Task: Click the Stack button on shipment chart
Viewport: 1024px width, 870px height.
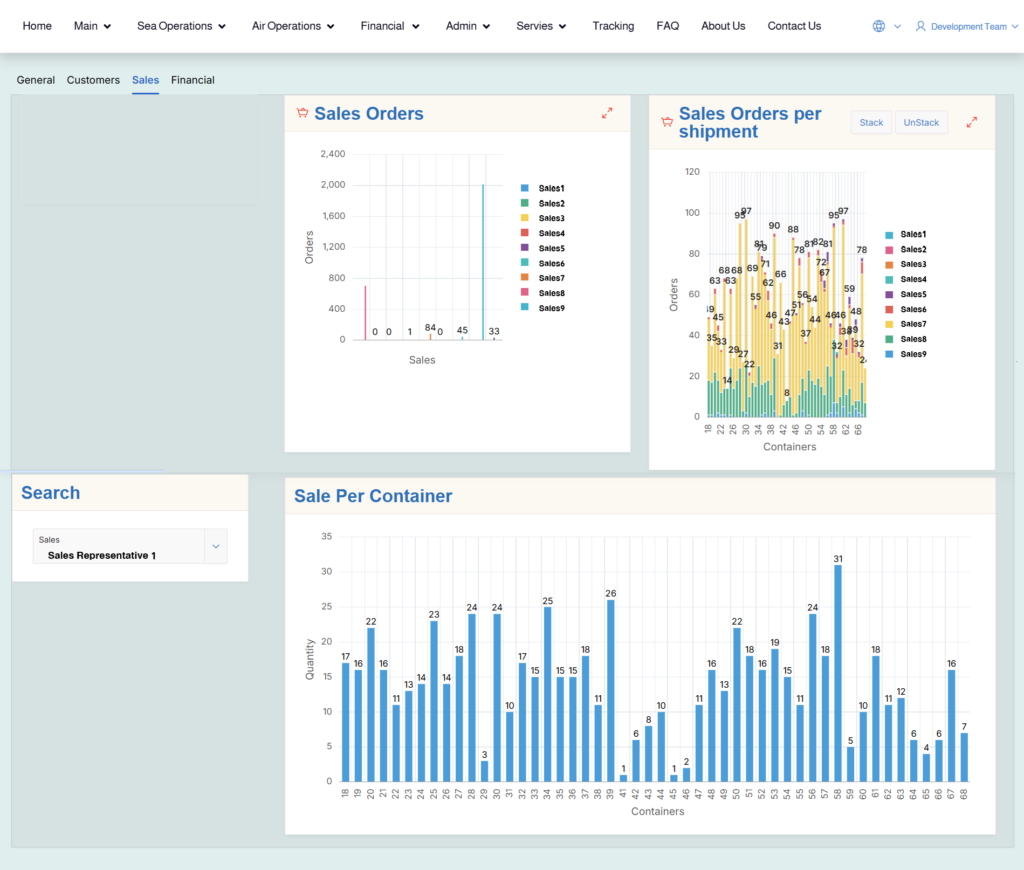Action: (871, 122)
